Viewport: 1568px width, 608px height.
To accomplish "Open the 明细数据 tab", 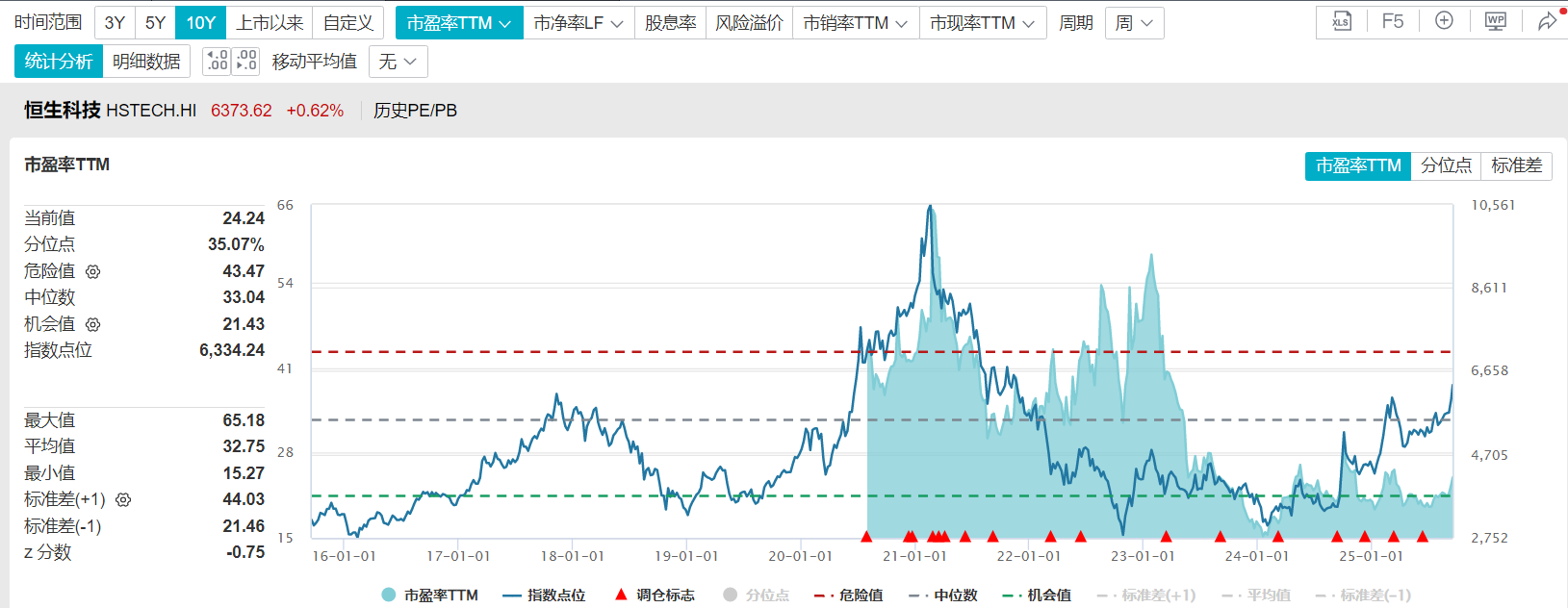I will coord(146,62).
